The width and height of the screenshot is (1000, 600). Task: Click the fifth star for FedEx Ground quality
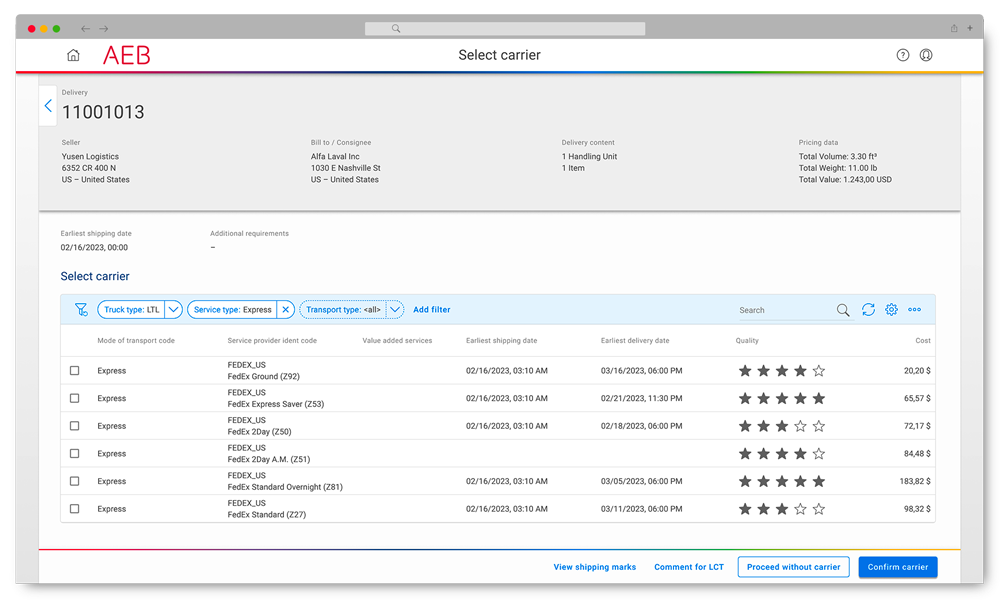pos(818,370)
